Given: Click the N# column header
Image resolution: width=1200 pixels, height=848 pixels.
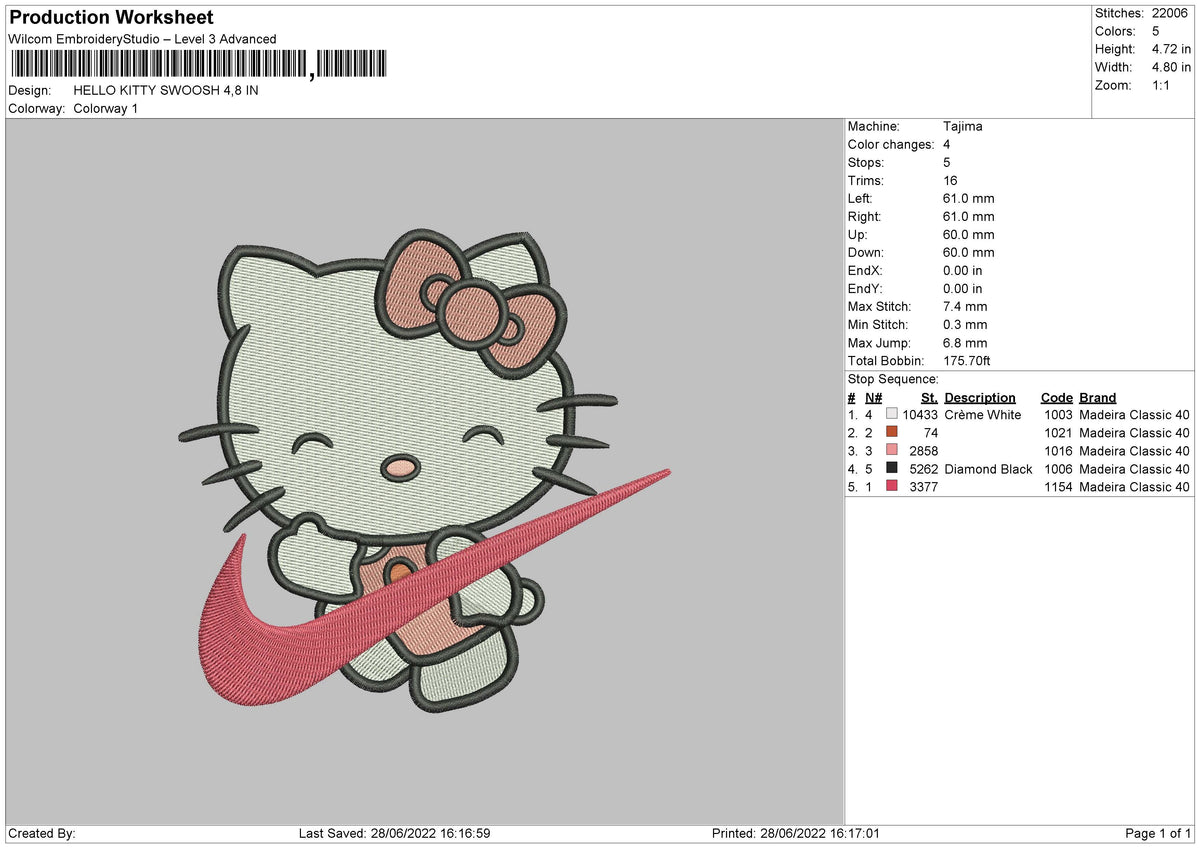Looking at the screenshot, I should click(x=874, y=397).
